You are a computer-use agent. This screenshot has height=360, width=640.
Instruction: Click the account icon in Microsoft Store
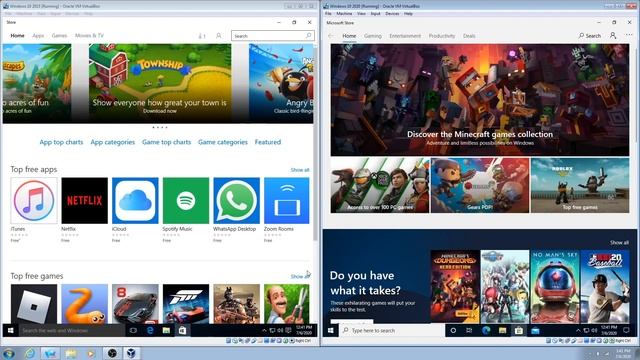(613, 36)
